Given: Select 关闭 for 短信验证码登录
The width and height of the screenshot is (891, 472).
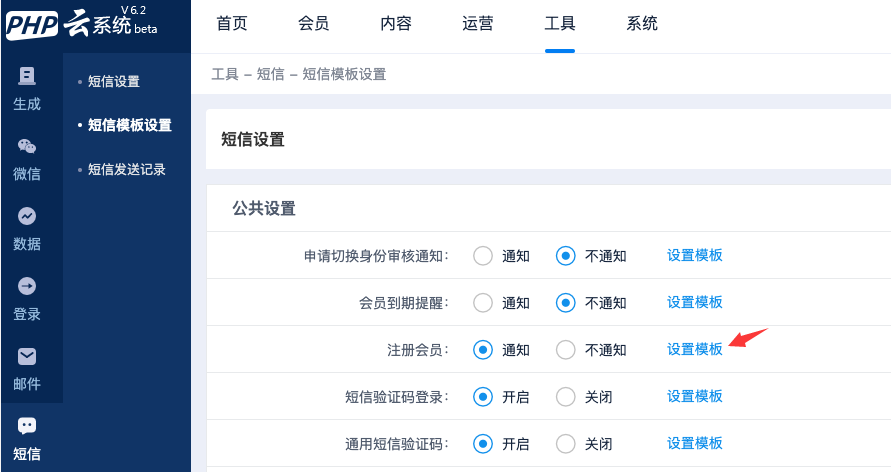Looking at the screenshot, I should (566, 396).
